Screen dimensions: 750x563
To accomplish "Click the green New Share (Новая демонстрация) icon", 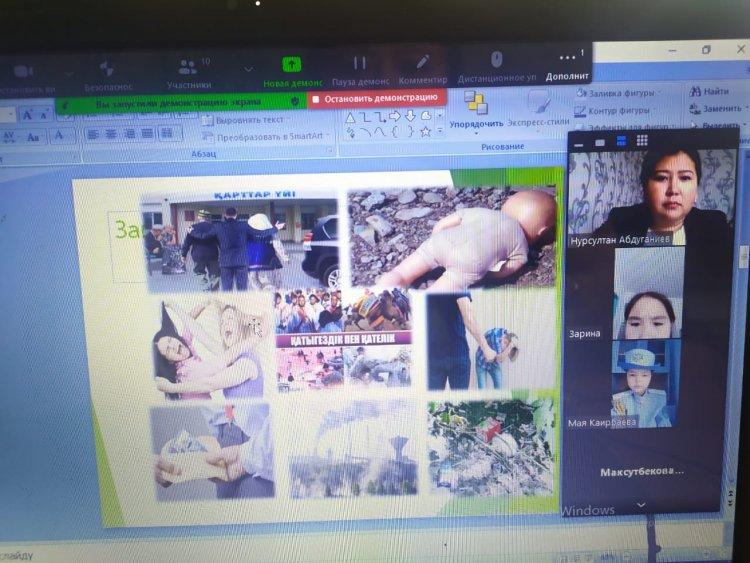I will click(x=291, y=64).
